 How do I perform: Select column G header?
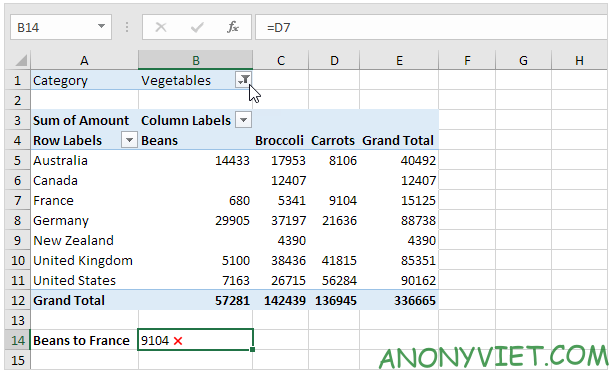[x=524, y=60]
